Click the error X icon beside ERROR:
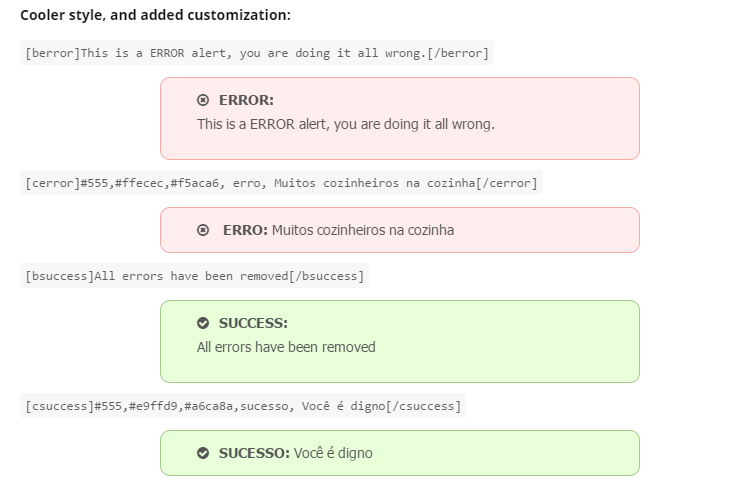 [x=203, y=100]
